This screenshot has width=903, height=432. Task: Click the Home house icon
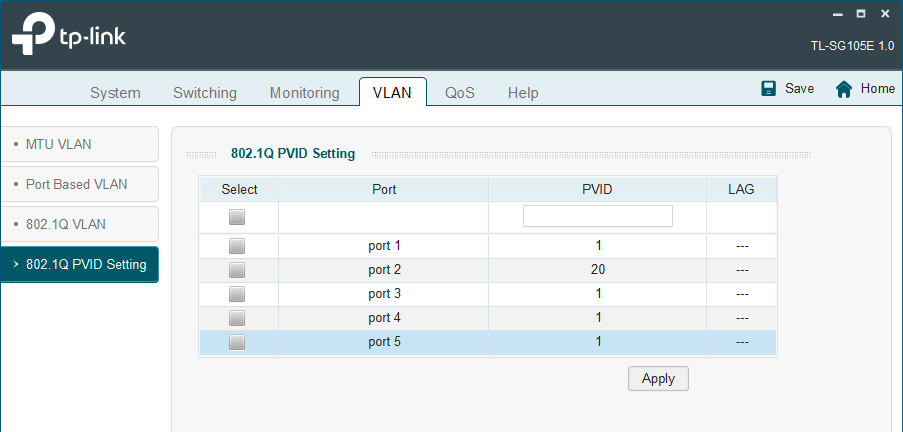(844, 89)
